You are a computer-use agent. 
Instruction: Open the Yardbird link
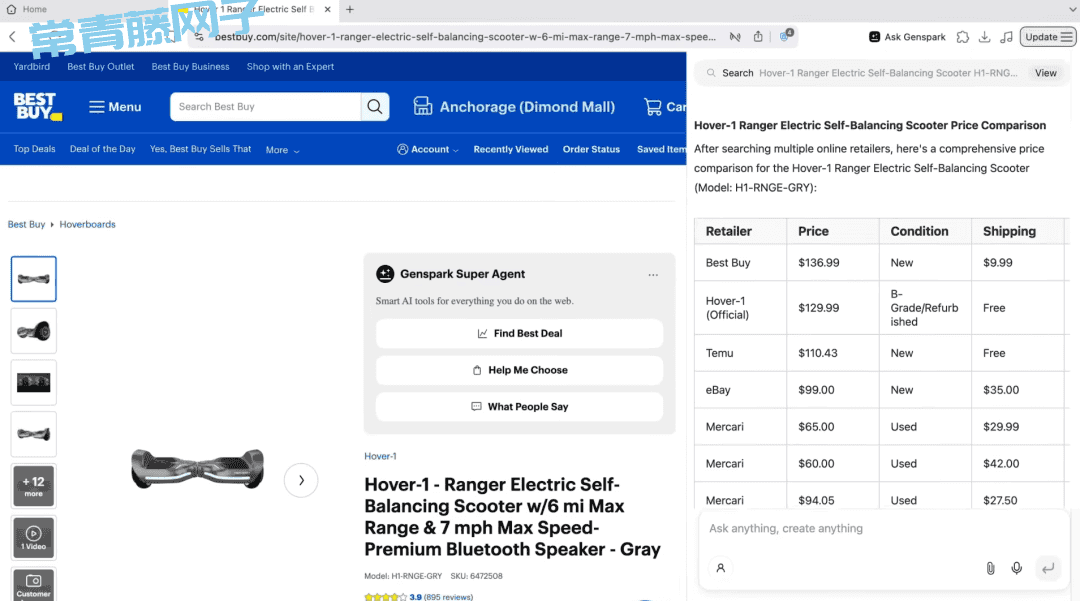32,67
